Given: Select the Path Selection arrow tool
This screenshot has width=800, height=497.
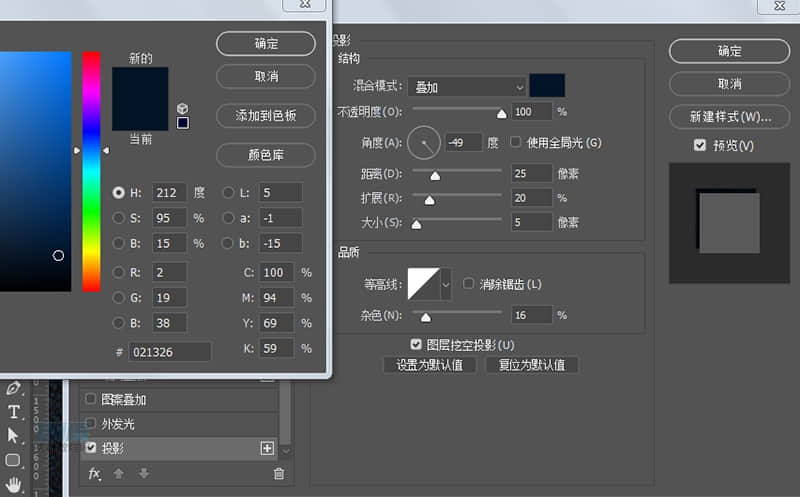Looking at the screenshot, I should (13, 435).
